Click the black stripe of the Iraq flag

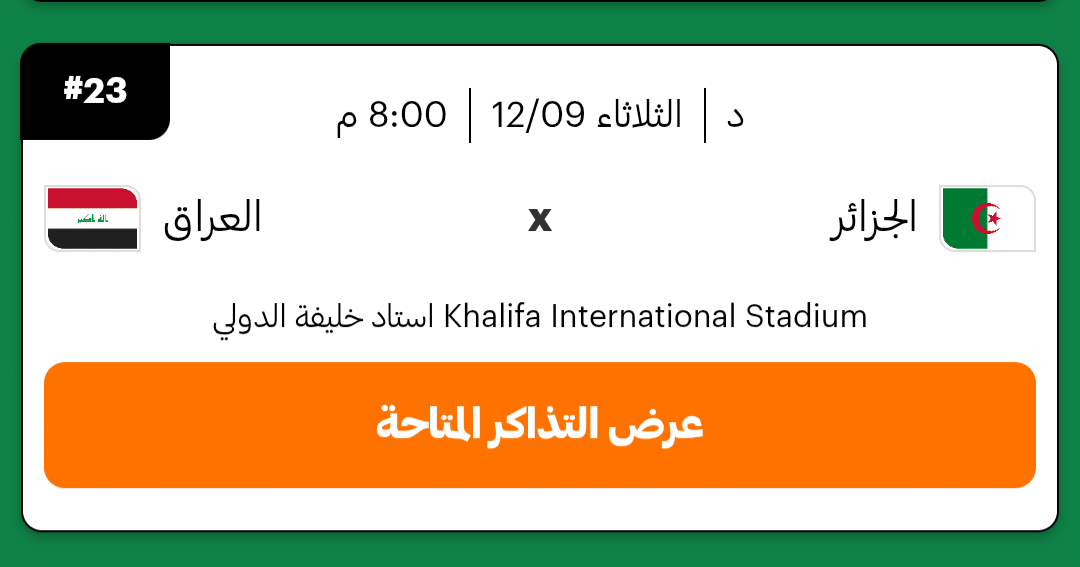point(92,238)
